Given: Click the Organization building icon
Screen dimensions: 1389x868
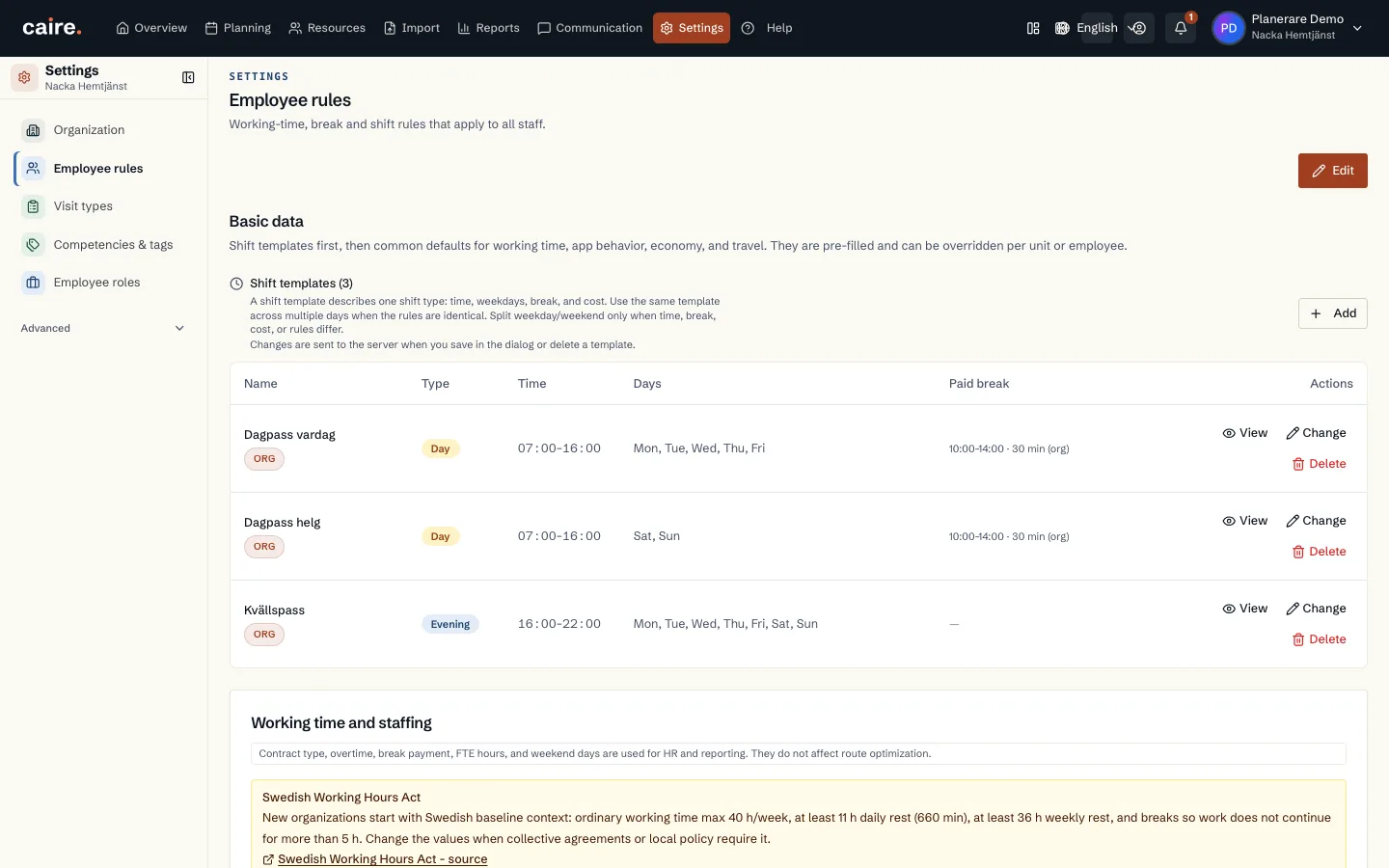Looking at the screenshot, I should pos(33,130).
